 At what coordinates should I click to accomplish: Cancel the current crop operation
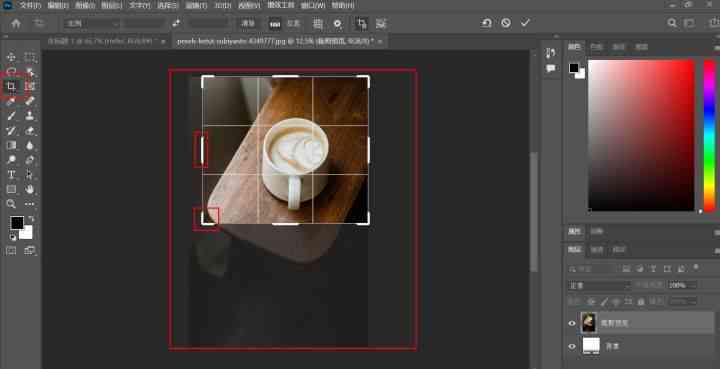506,22
